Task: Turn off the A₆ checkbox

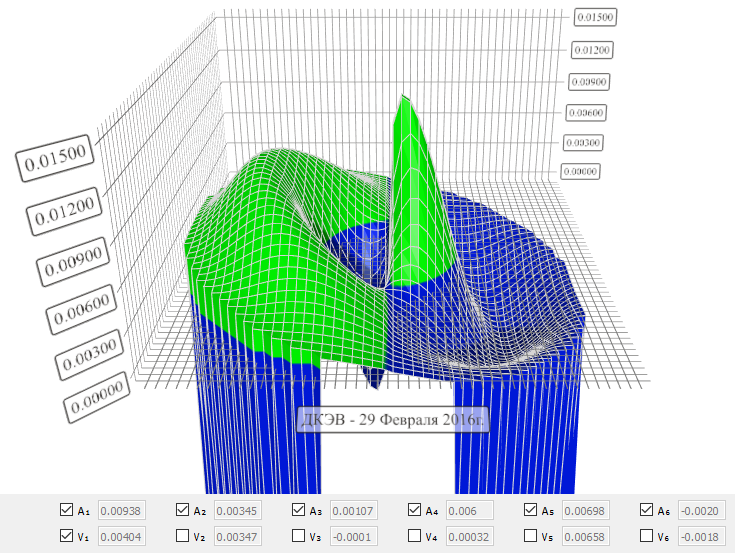Action: tap(647, 510)
